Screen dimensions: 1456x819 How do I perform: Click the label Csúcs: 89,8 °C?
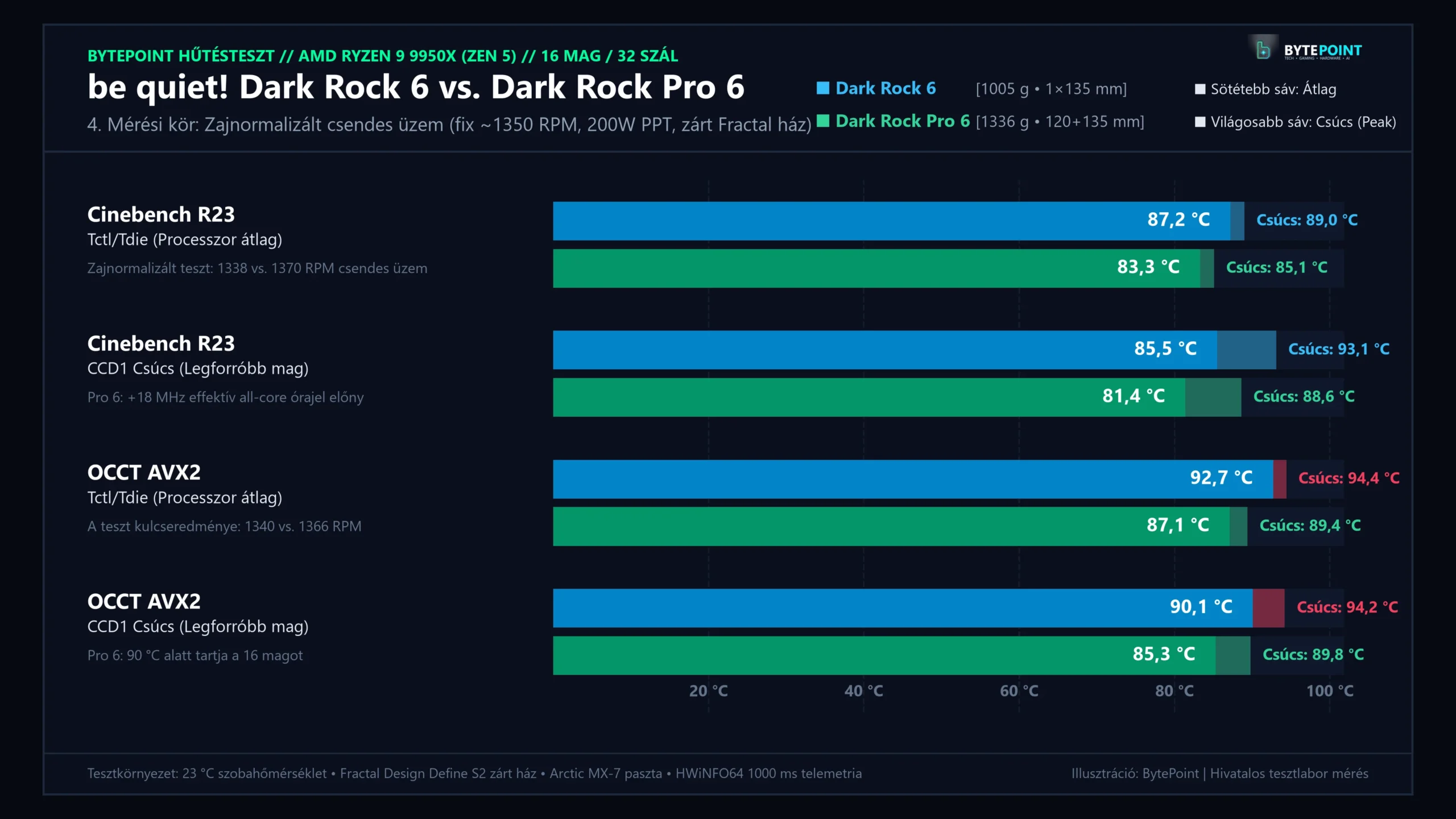1313,655
